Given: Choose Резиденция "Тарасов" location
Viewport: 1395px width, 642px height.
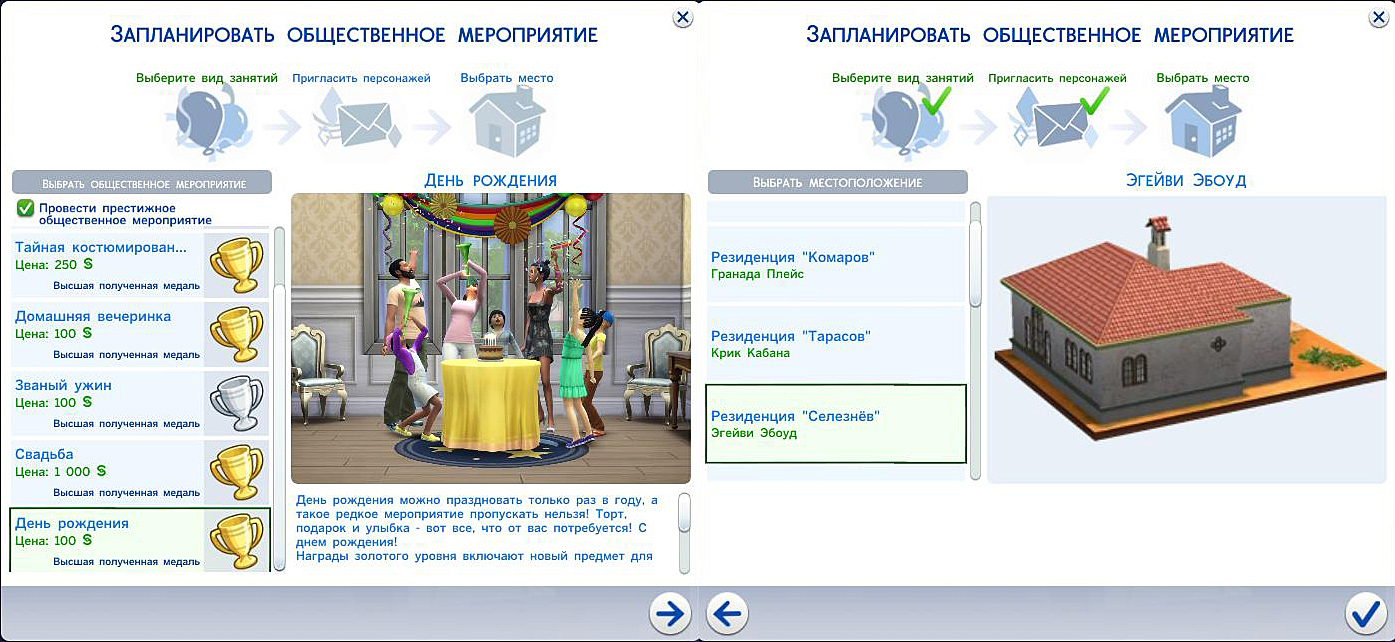Looking at the screenshot, I should point(836,344).
